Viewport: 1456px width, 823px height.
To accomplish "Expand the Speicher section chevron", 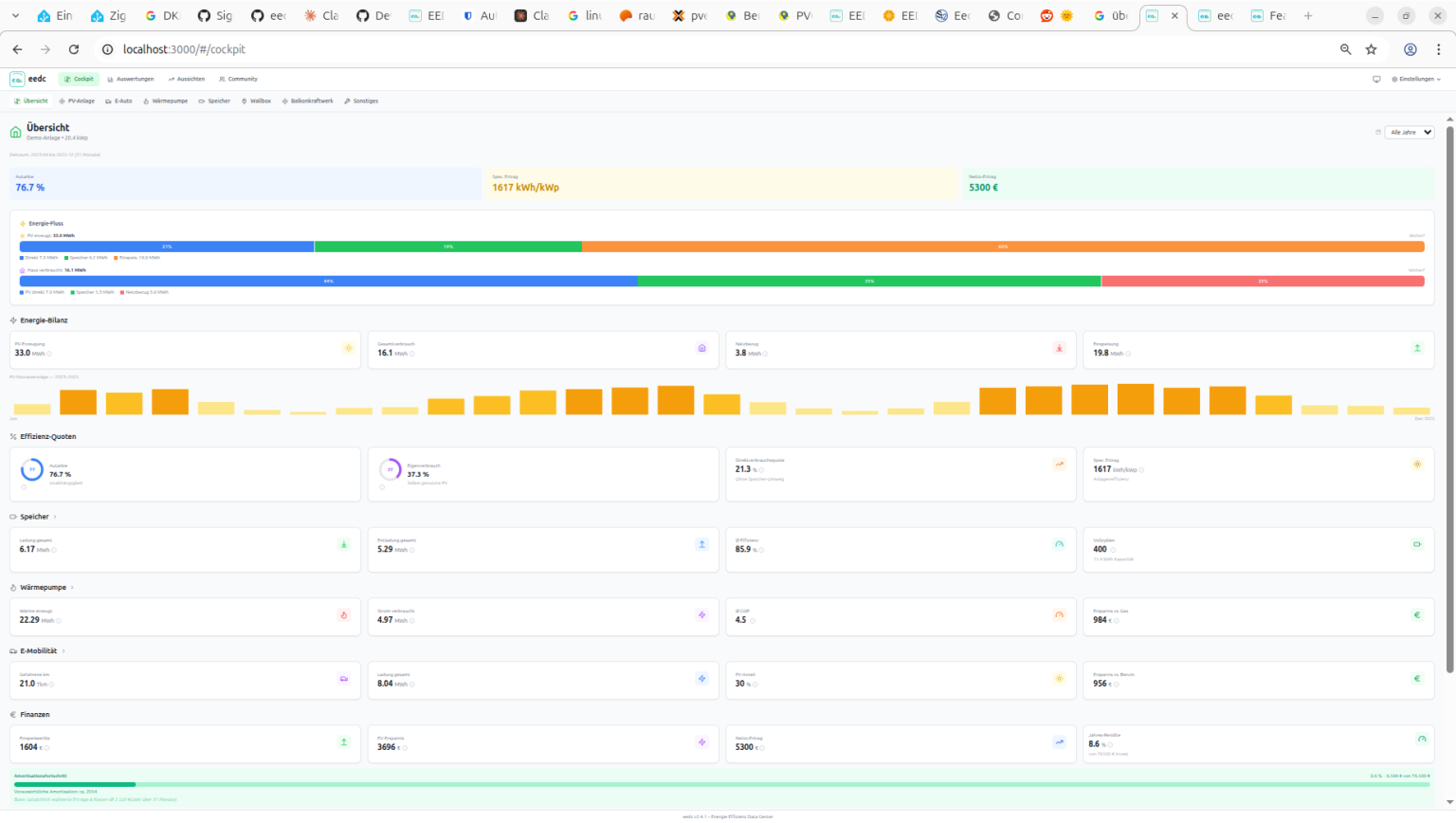I will pyautogui.click(x=55, y=517).
